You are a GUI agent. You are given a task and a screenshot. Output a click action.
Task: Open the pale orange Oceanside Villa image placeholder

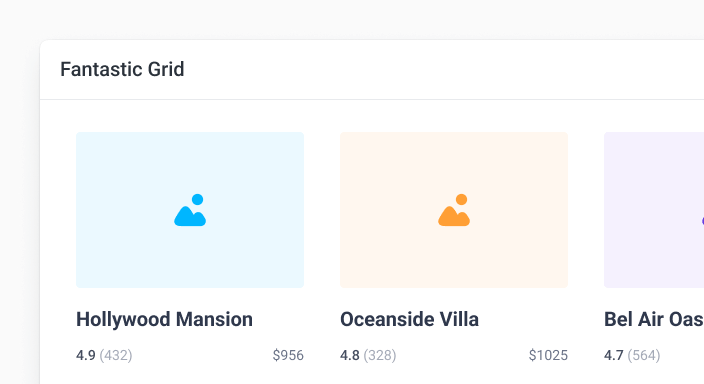(x=454, y=210)
